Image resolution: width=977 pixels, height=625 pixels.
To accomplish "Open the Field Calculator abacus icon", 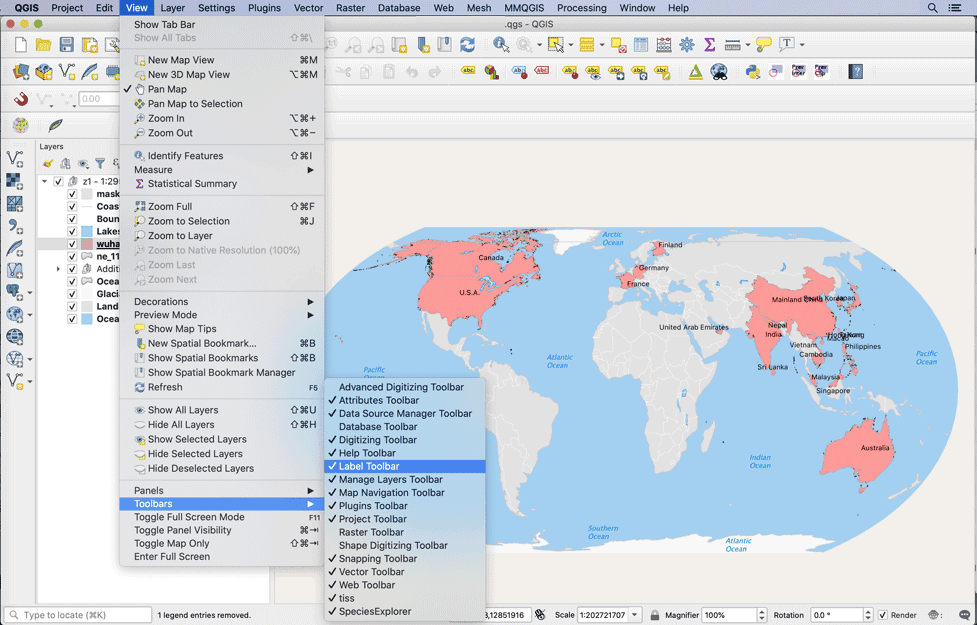I will [664, 45].
